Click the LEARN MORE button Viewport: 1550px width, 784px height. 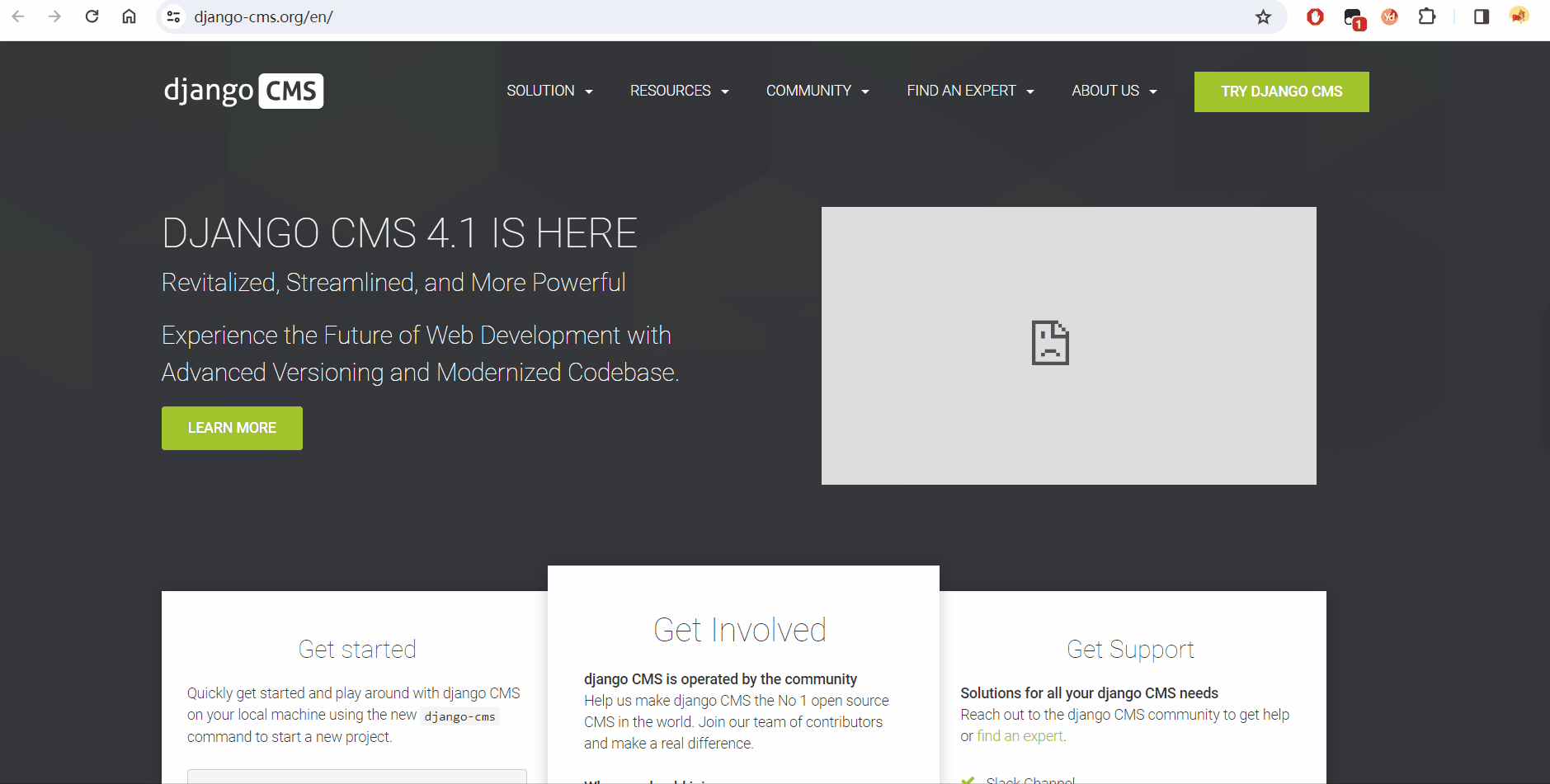pyautogui.click(x=232, y=428)
